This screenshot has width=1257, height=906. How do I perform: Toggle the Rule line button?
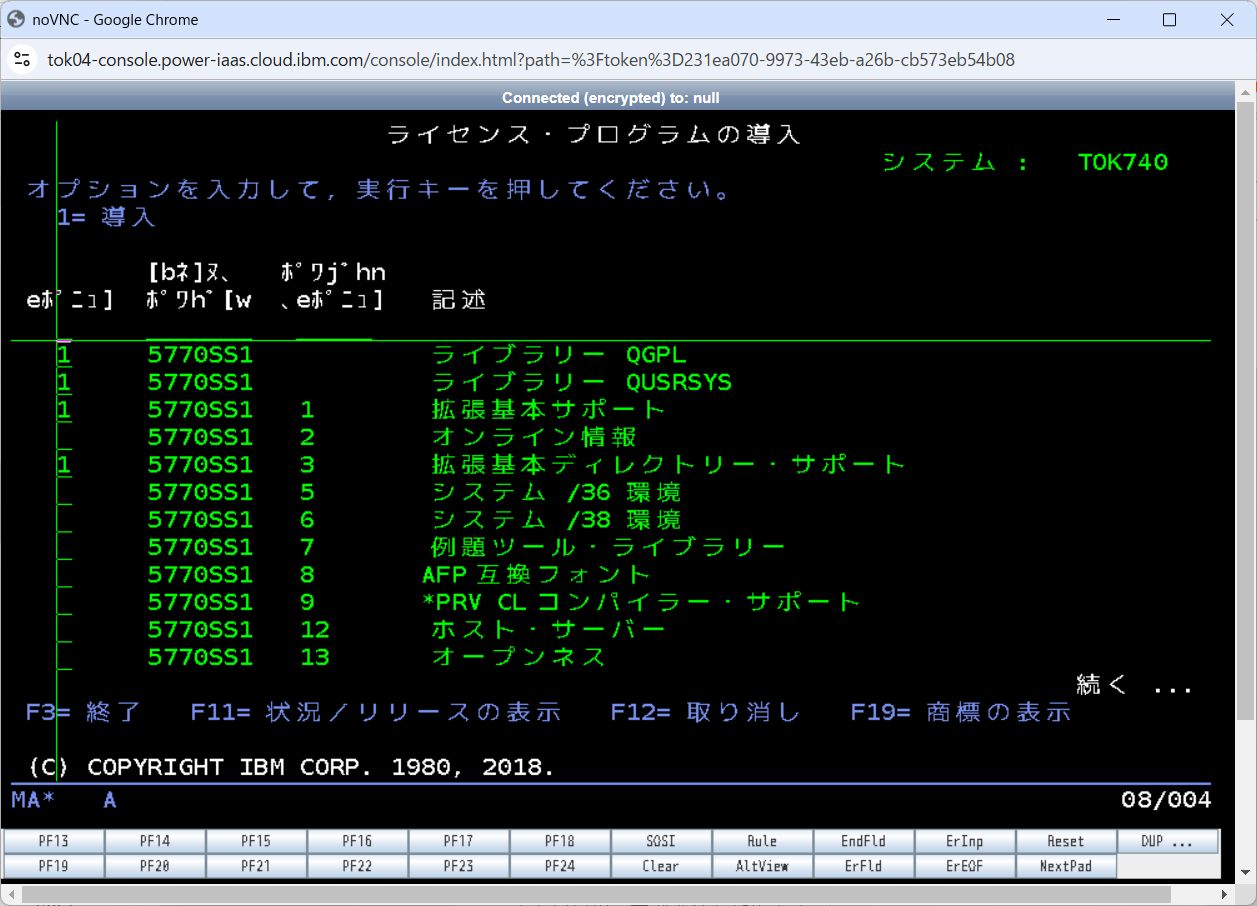point(762,842)
